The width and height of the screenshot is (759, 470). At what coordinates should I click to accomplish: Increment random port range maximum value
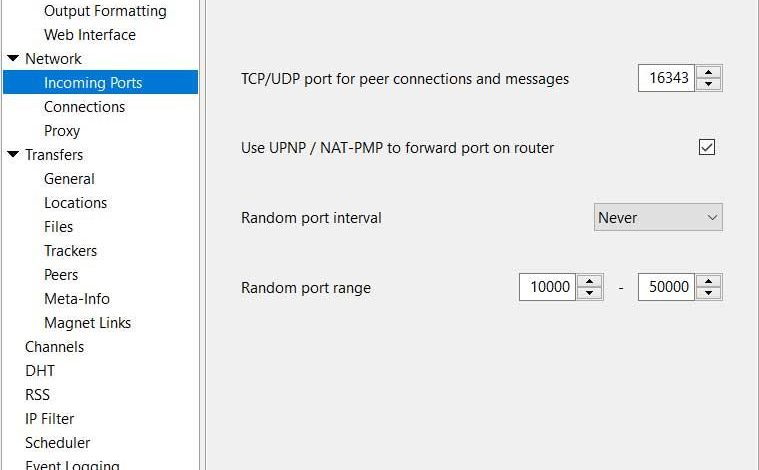coord(709,281)
